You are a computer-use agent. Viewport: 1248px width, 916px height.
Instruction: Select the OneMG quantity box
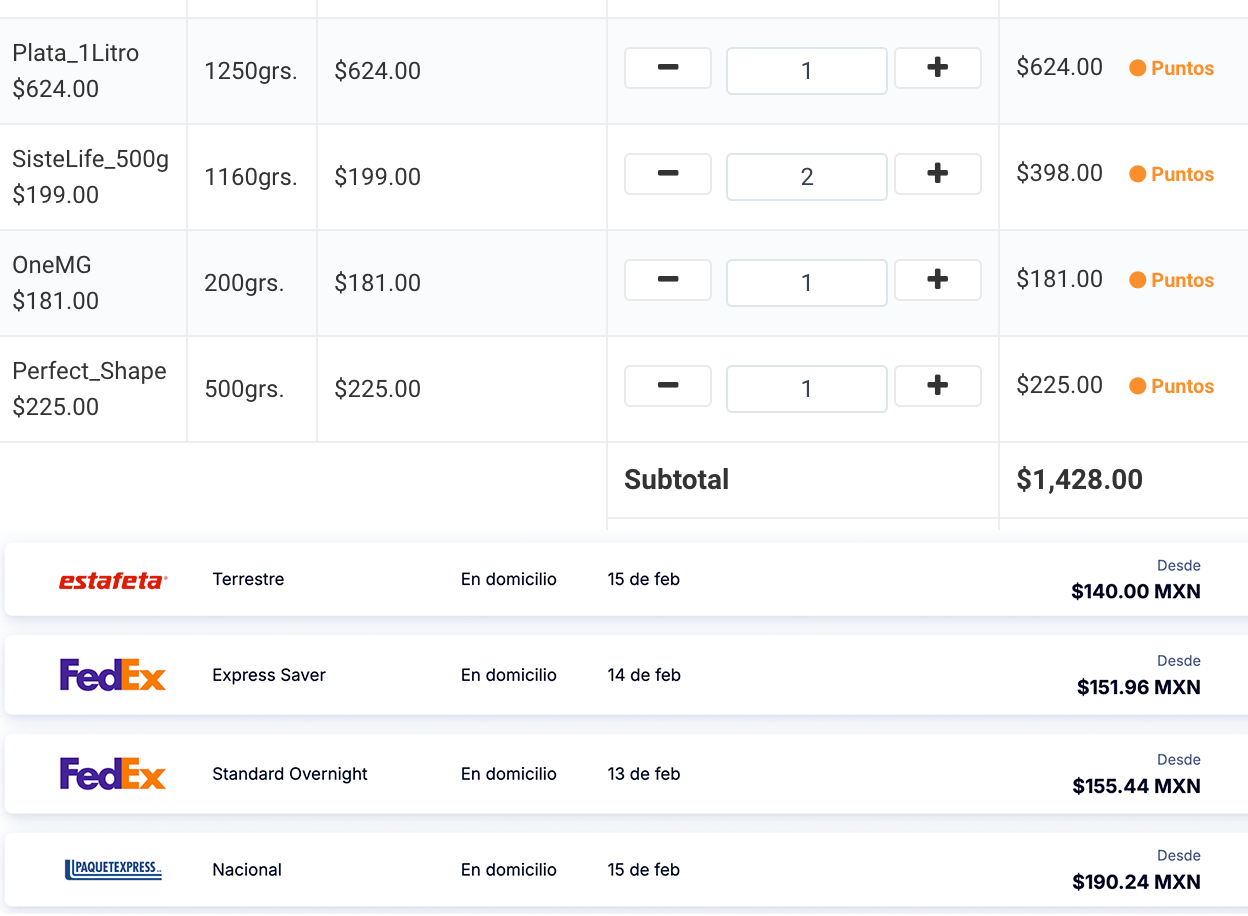tap(806, 283)
